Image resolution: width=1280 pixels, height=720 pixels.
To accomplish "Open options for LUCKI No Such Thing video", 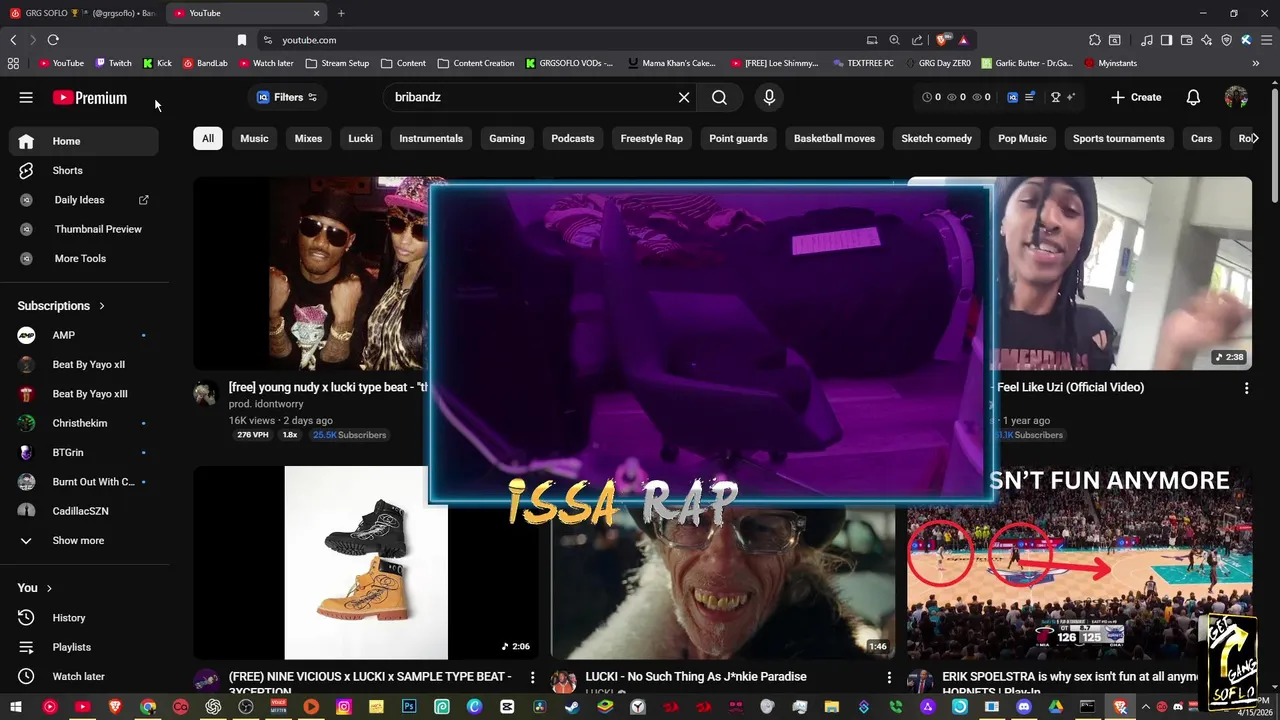I will coord(889,678).
